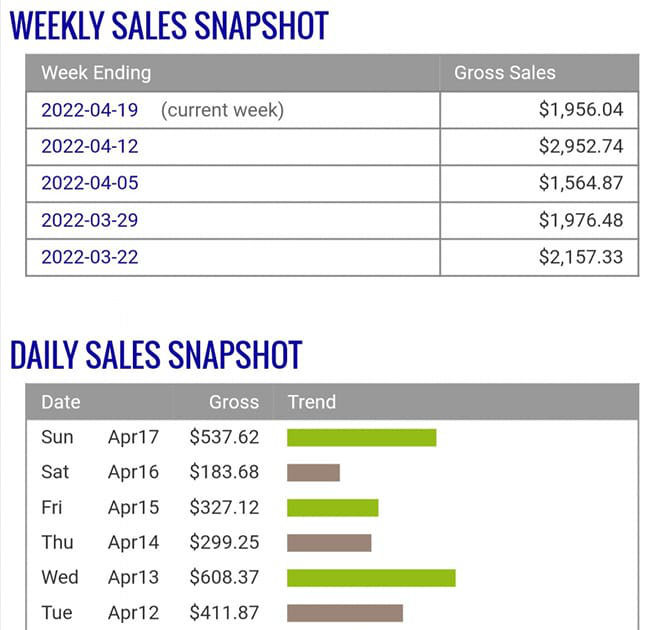Click the green trend bar for Wed Apr13

(371, 578)
